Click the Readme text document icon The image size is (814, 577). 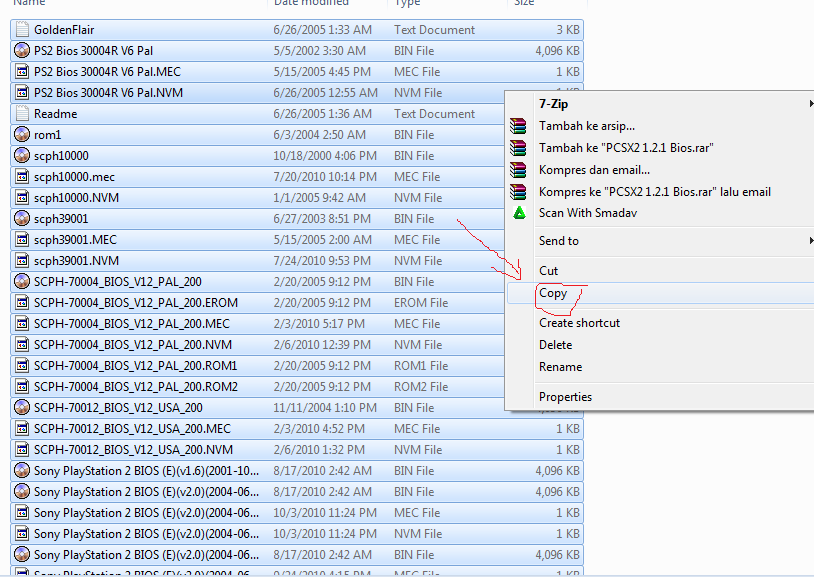coord(22,114)
